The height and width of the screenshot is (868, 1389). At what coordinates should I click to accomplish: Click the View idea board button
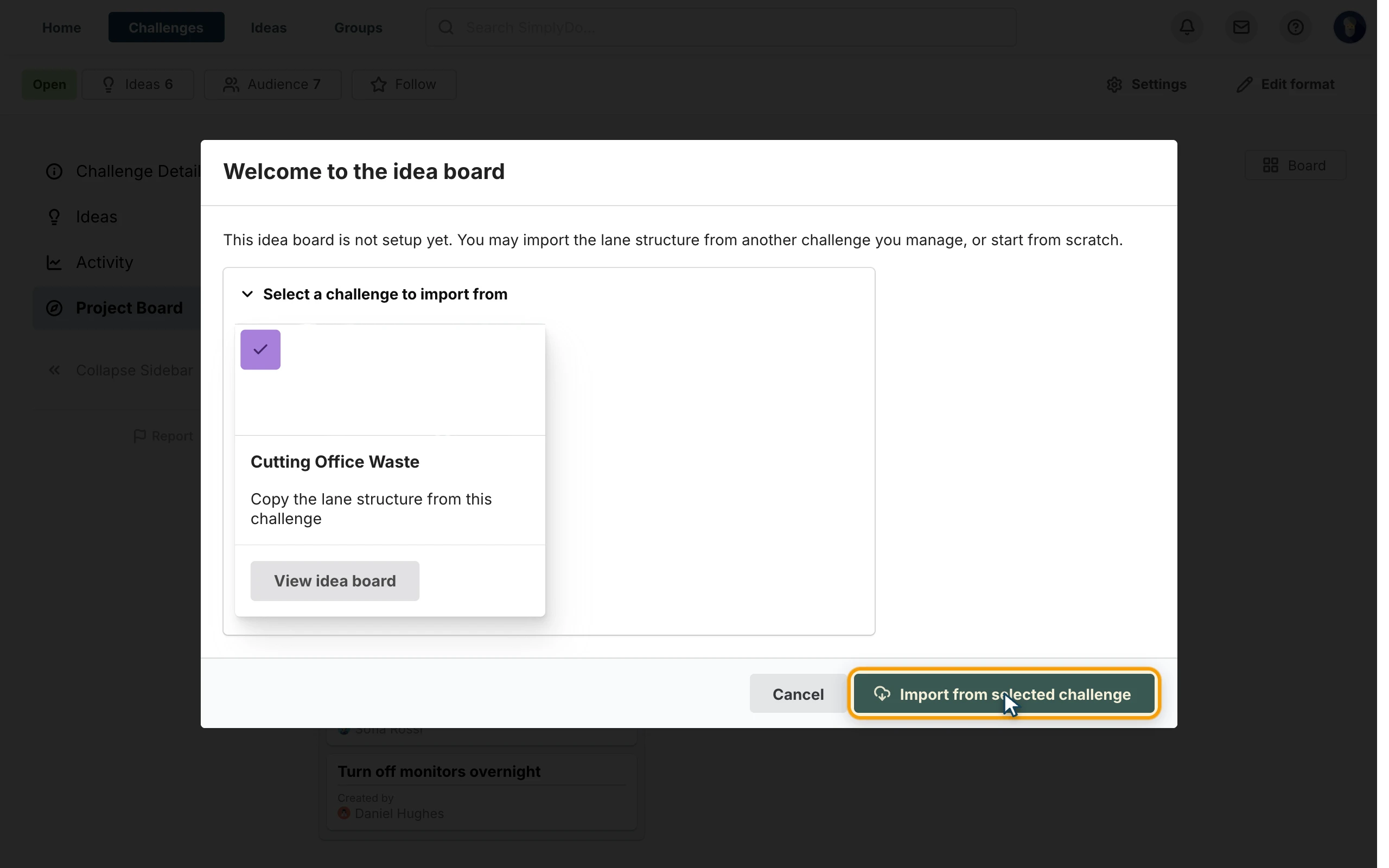pos(335,580)
